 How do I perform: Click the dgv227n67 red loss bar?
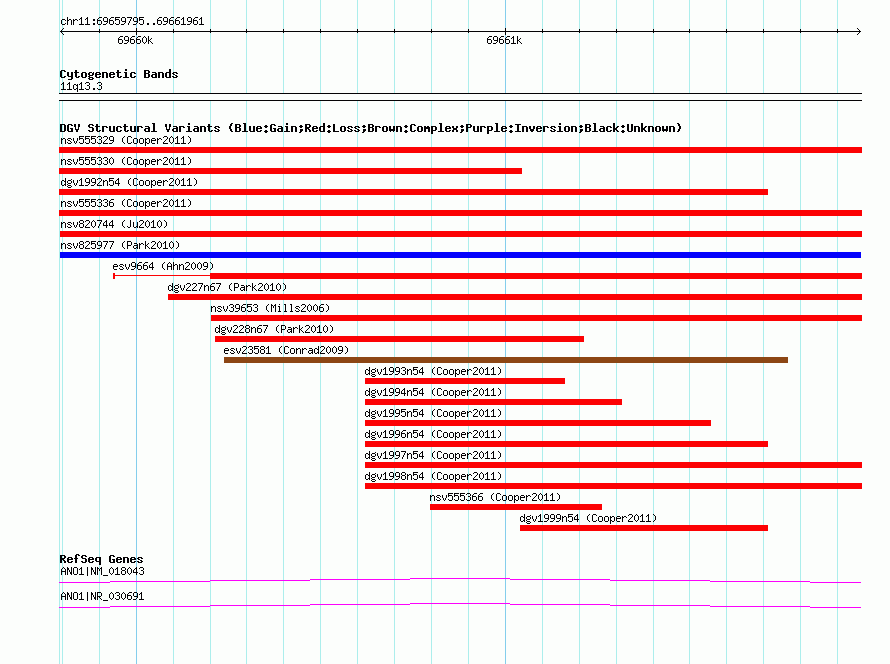[515, 297]
